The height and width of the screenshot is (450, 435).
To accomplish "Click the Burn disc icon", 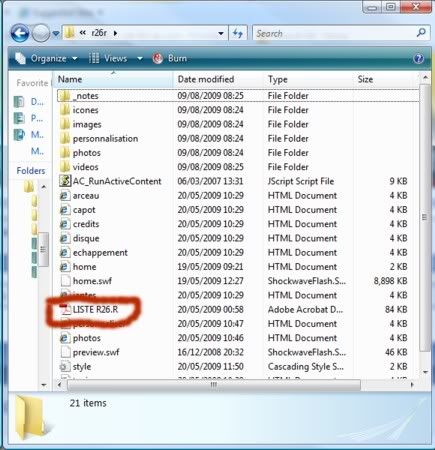I will [x=157, y=59].
